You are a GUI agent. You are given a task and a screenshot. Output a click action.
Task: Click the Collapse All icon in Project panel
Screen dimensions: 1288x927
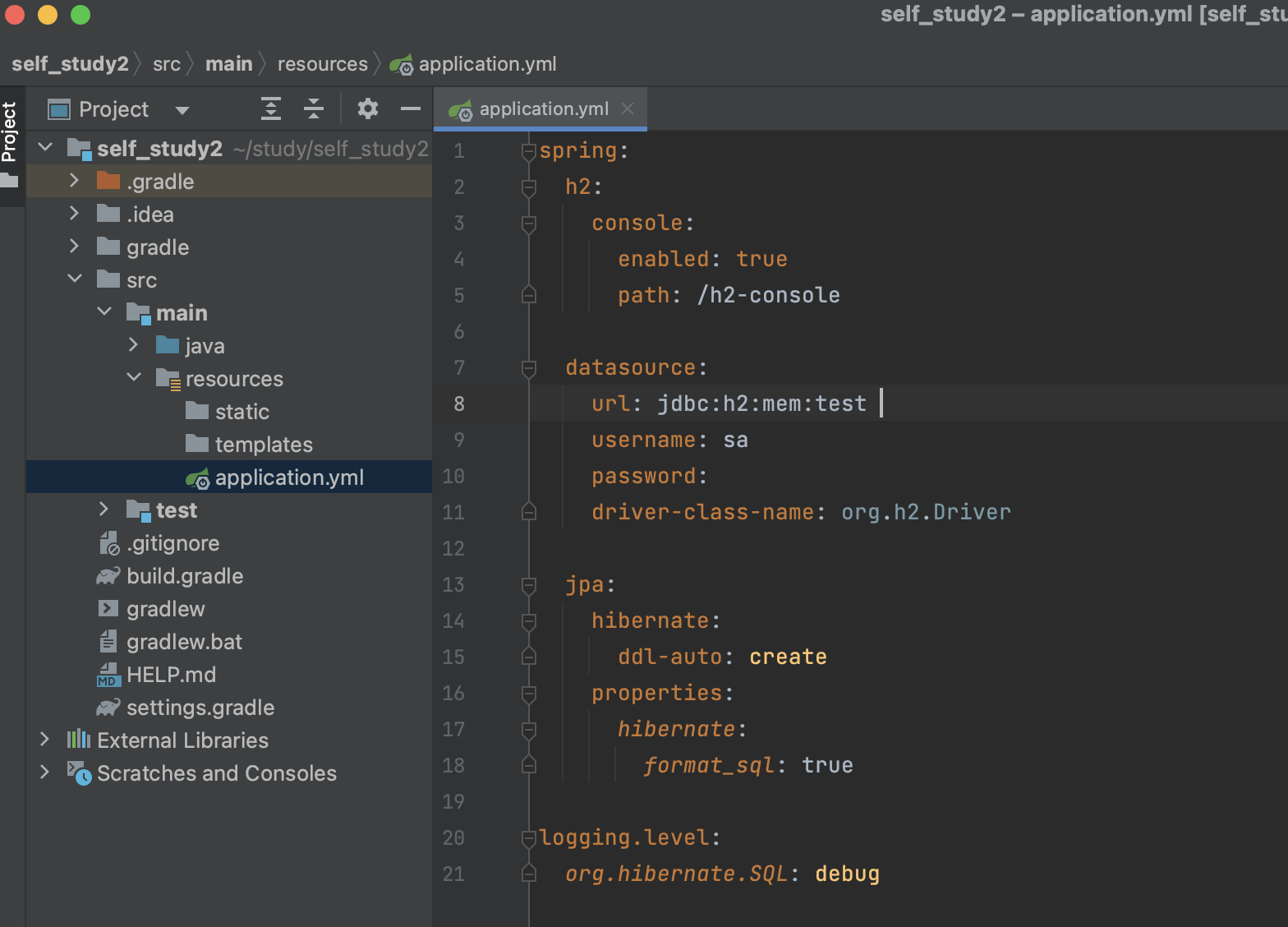(314, 108)
